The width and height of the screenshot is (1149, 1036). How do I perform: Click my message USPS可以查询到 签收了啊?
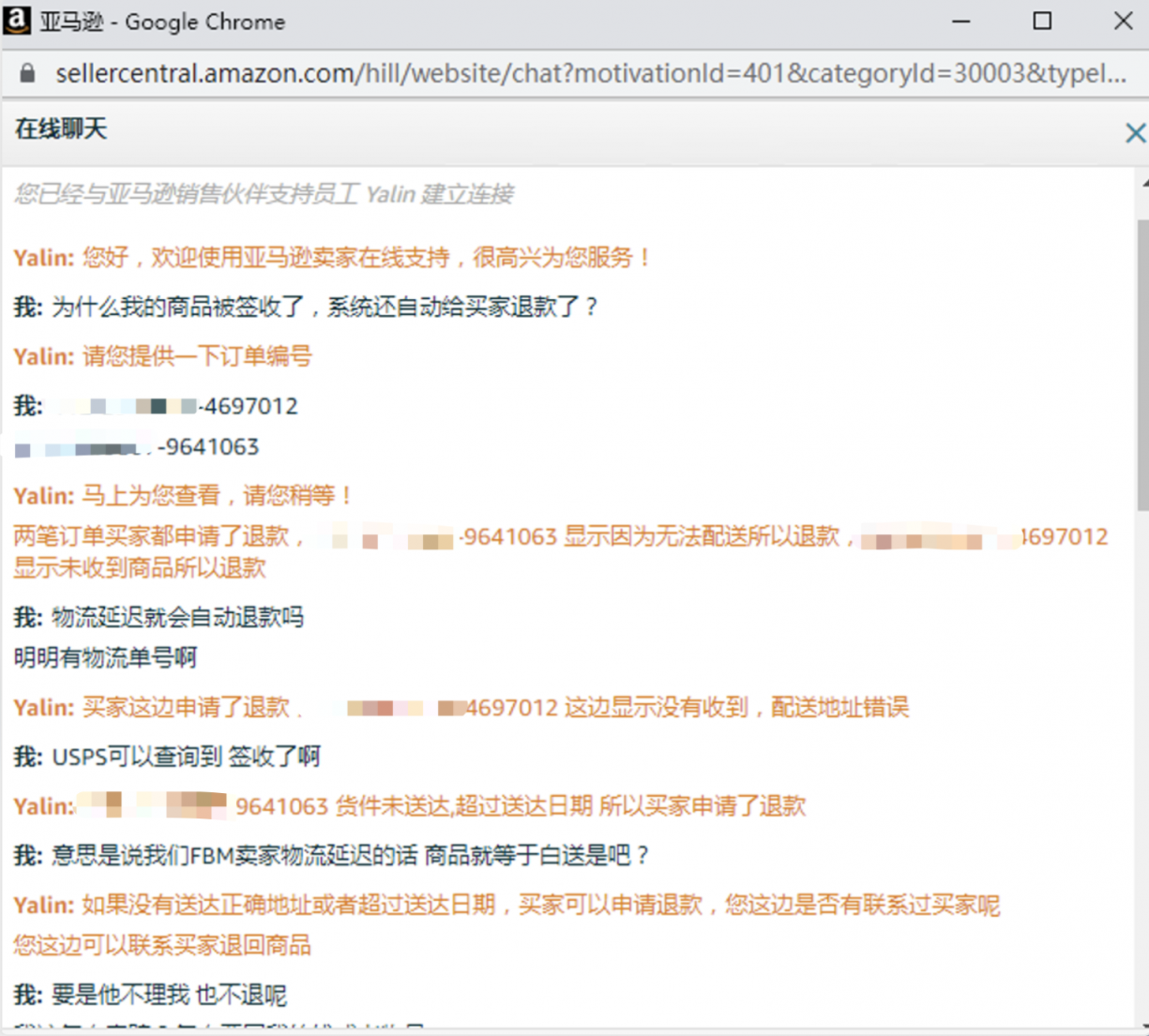tap(167, 757)
